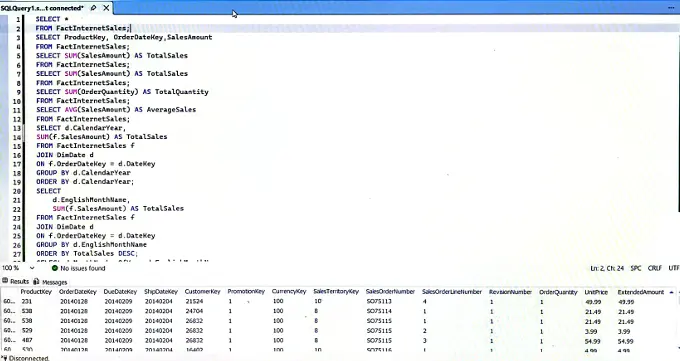Close the SQLQuery1 query tab
The image size is (680, 361).
coord(106,8)
